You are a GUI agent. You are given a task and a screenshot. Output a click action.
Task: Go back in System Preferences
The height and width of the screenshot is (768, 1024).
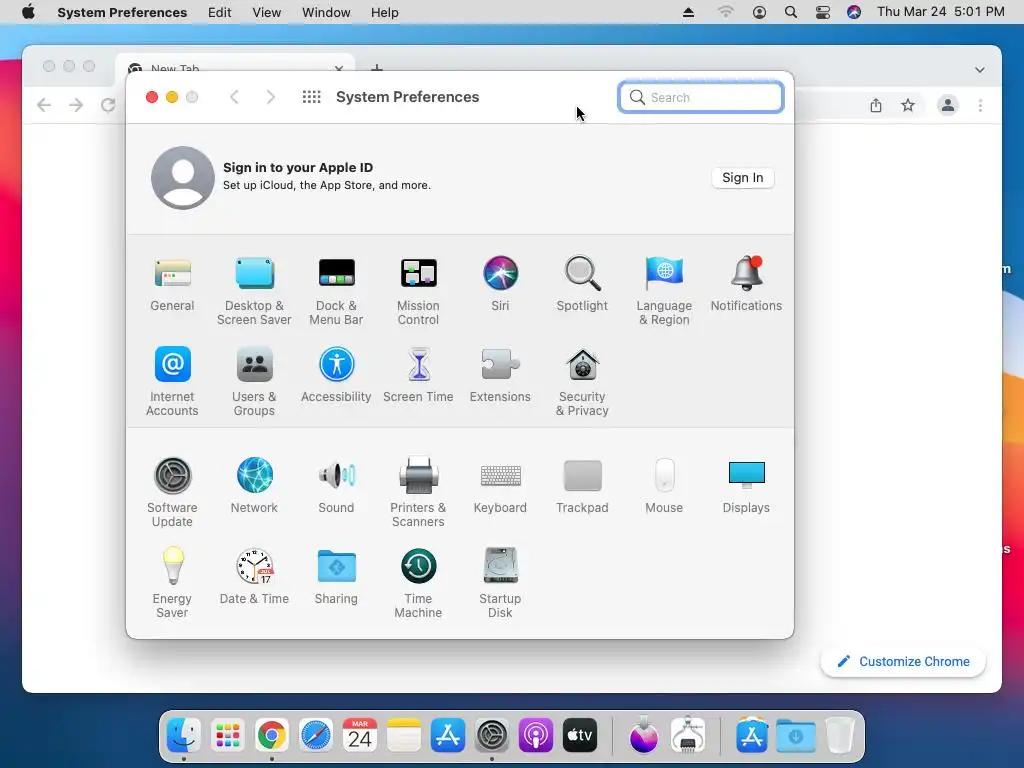pyautogui.click(x=234, y=97)
